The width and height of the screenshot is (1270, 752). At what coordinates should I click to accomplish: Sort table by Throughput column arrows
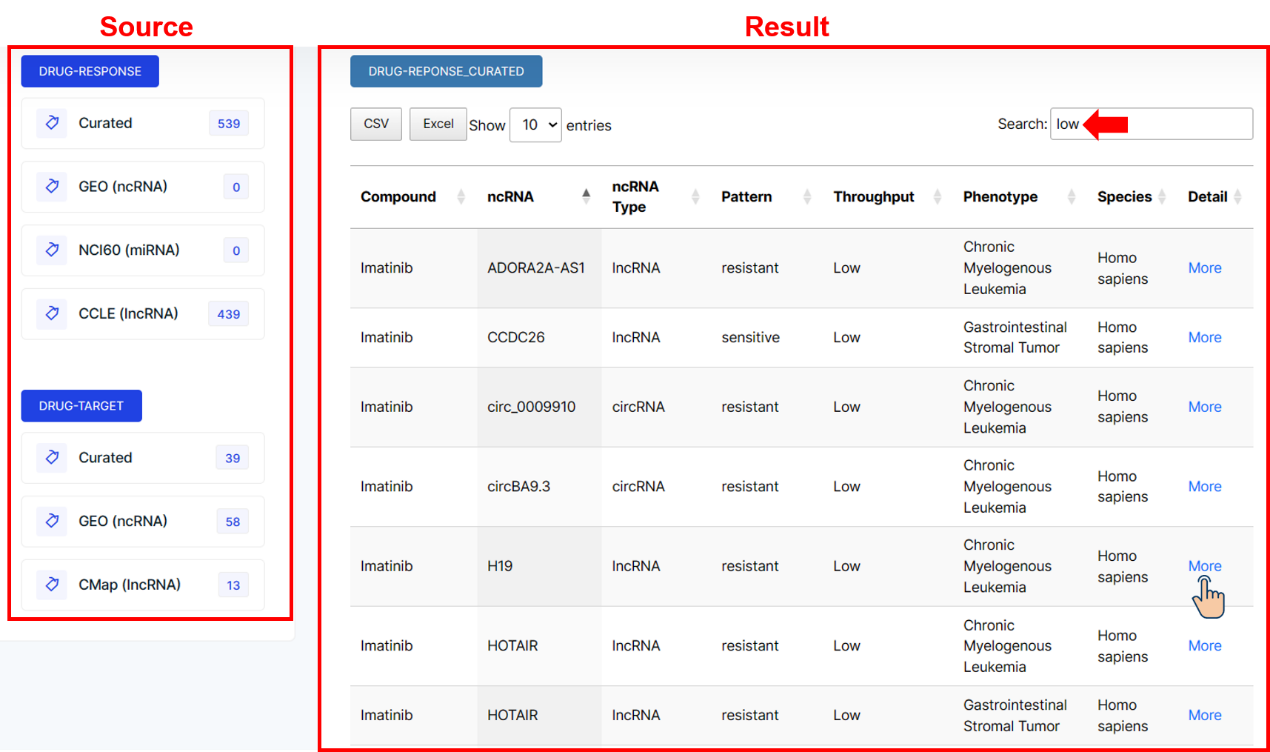point(937,197)
